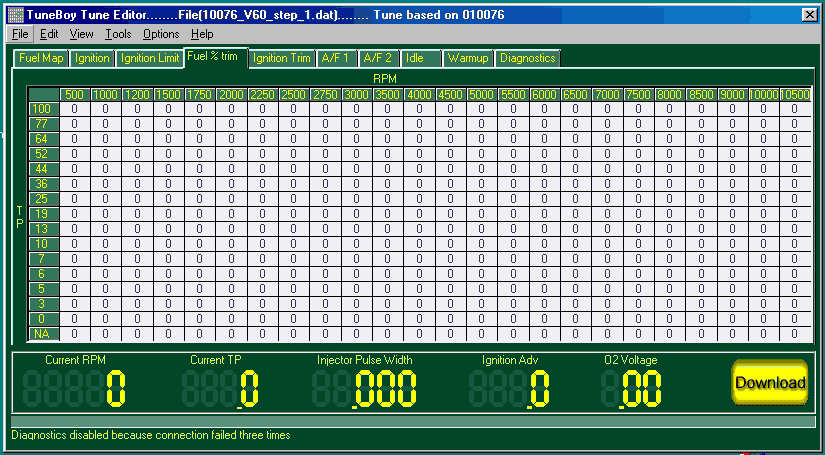Open the A/F 2 tab
825x455 pixels.
(x=379, y=58)
